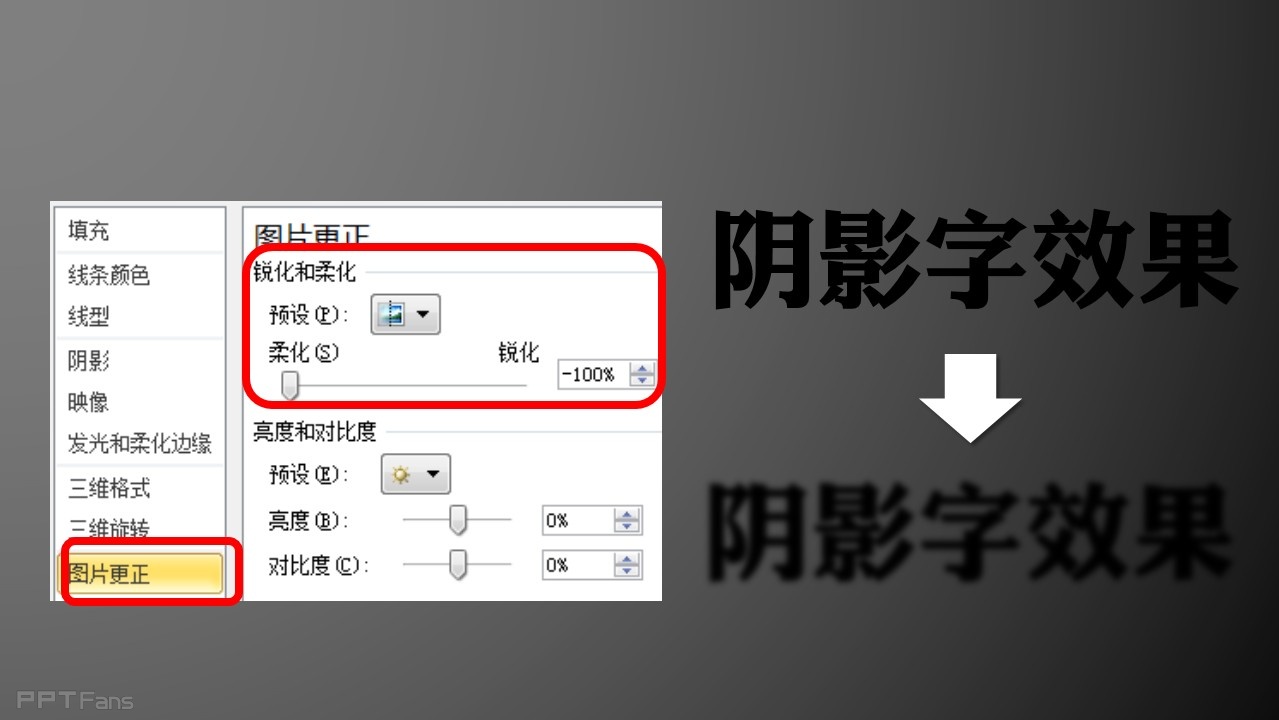Screen dimensions: 1279x720
Task: Click the white down arrow shape
Action: [x=970, y=398]
